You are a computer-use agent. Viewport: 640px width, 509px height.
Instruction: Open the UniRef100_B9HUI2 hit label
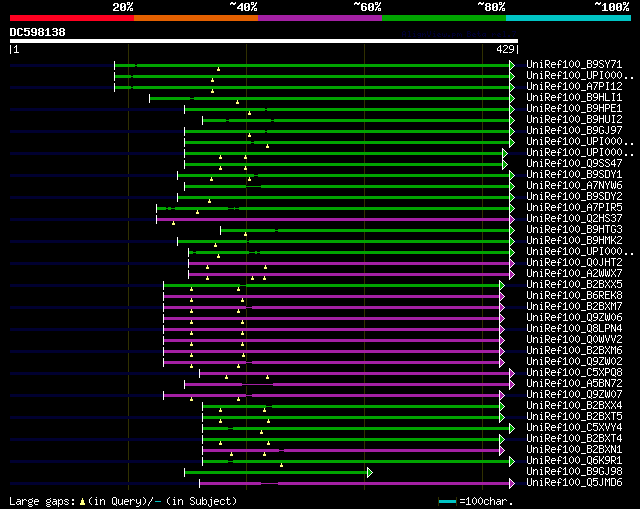point(574,120)
